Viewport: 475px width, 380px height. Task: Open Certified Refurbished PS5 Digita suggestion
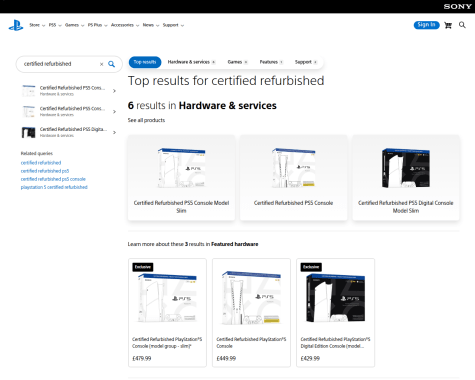pyautogui.click(x=69, y=132)
